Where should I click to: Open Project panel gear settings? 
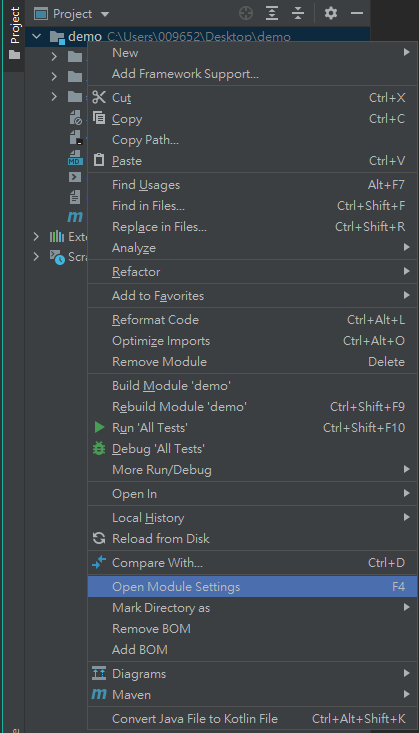coord(331,13)
